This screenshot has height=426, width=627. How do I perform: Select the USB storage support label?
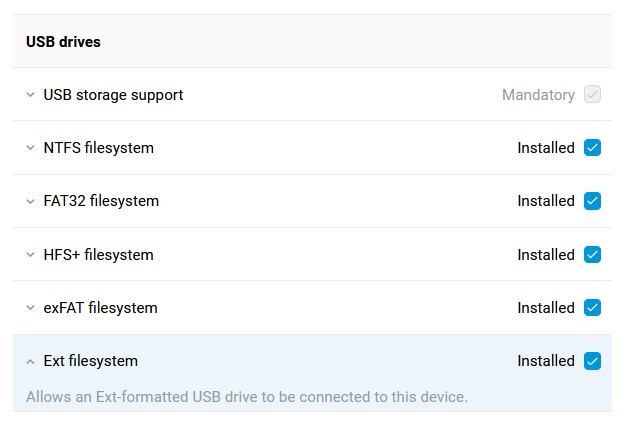click(x=113, y=95)
